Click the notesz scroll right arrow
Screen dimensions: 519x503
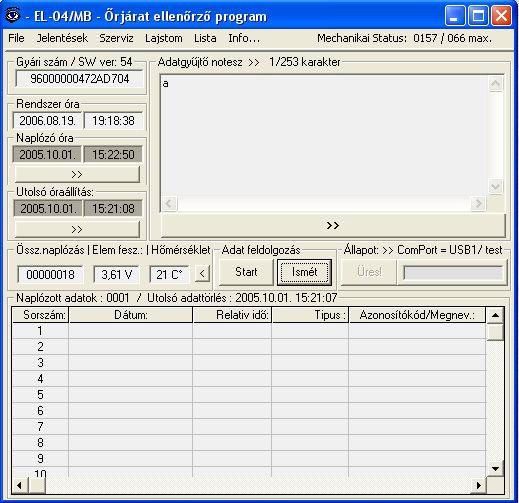point(479,203)
